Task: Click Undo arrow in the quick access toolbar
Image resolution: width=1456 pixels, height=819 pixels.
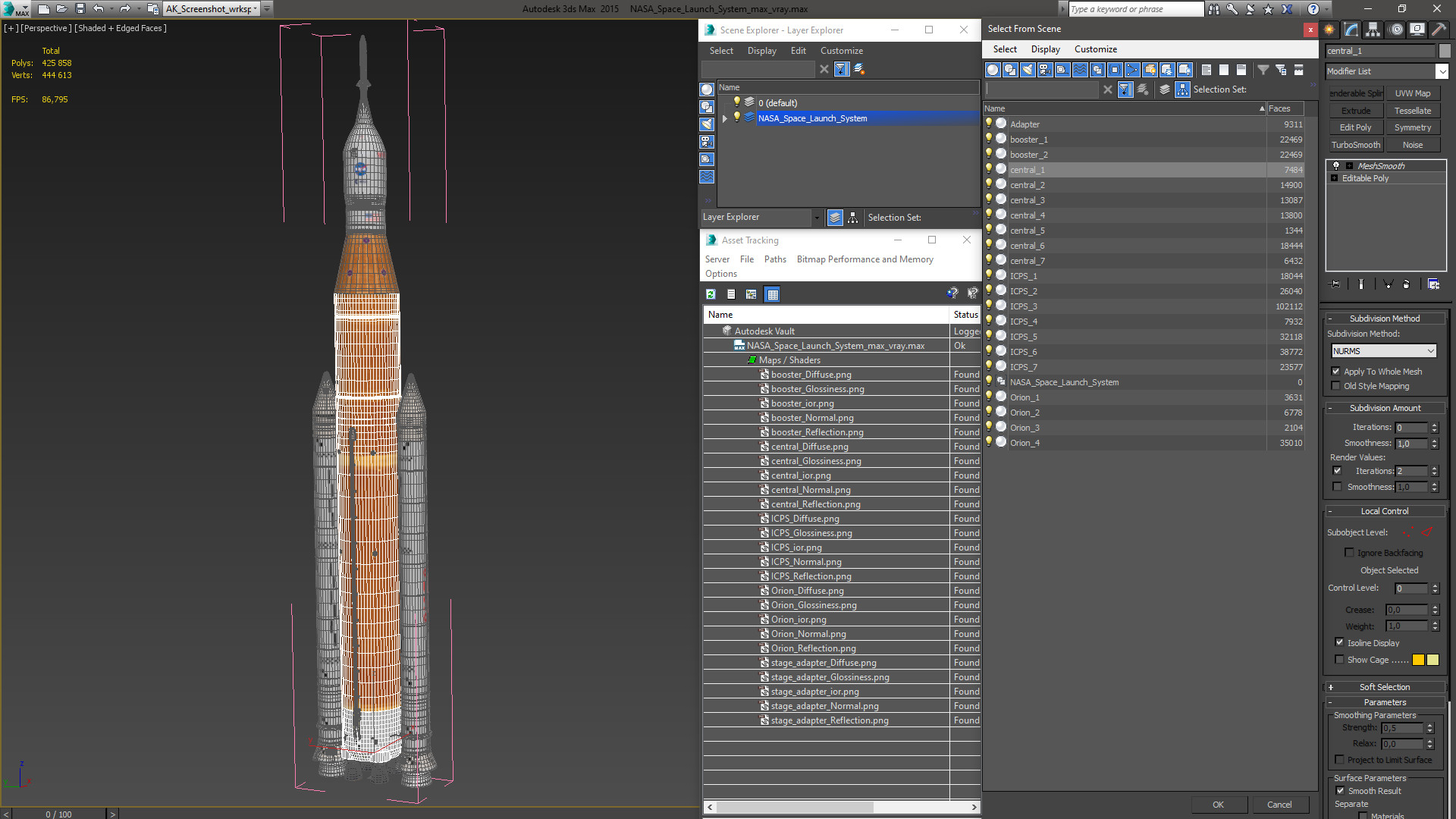Action: (x=98, y=9)
